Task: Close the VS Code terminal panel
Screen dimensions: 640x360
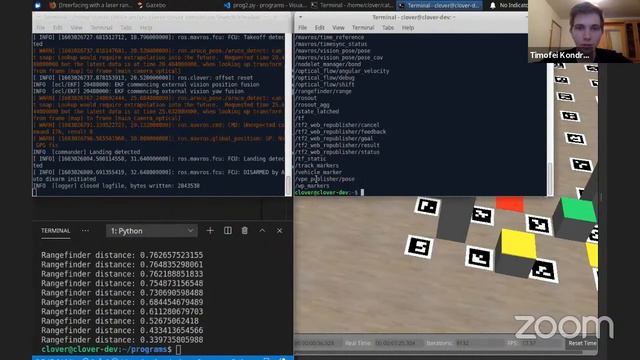Action: [x=280, y=231]
